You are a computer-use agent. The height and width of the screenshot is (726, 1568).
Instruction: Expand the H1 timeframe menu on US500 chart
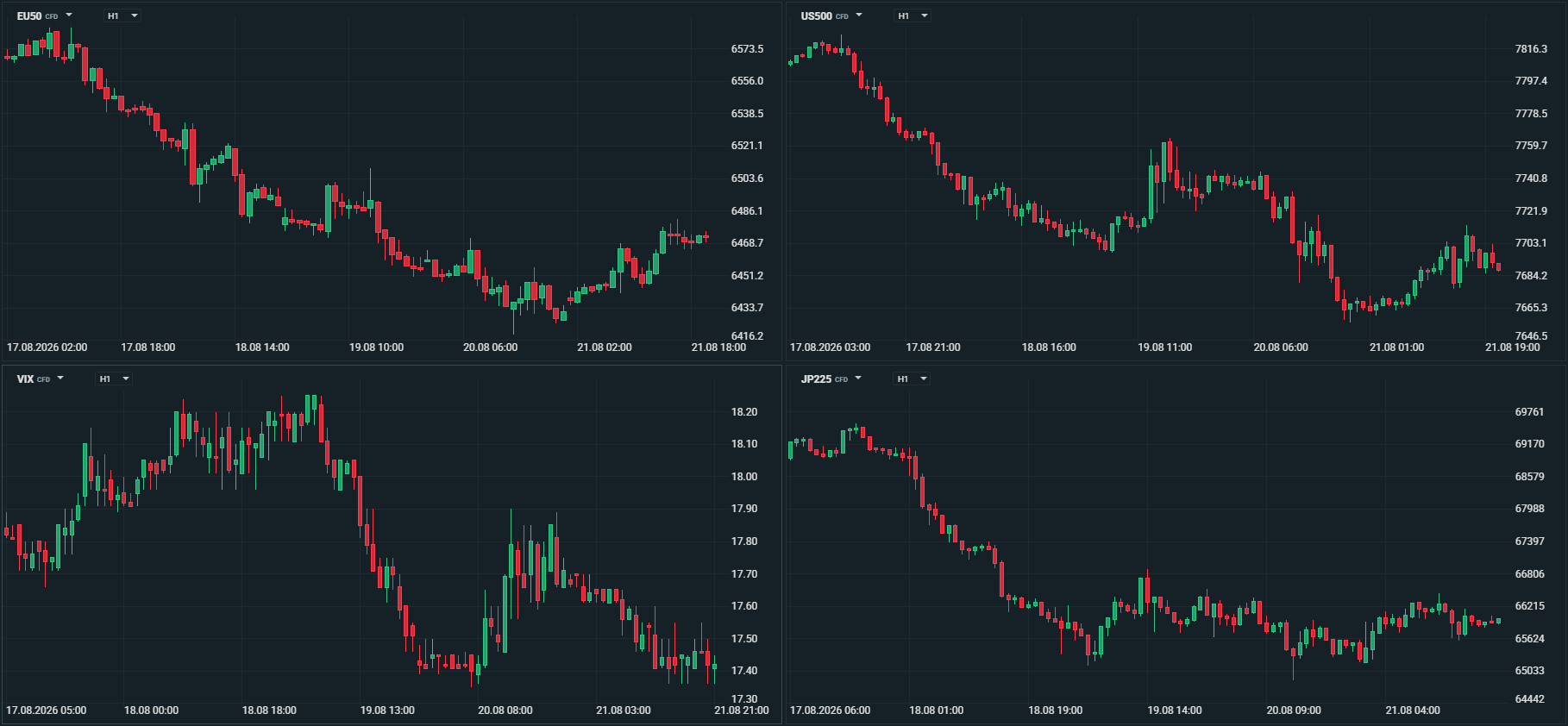pyautogui.click(x=913, y=16)
